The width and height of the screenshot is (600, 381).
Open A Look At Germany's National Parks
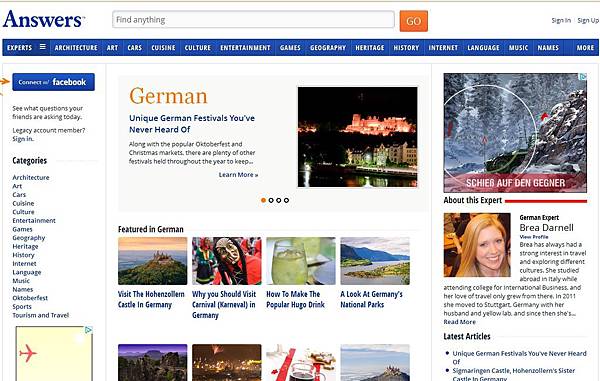pos(371,299)
